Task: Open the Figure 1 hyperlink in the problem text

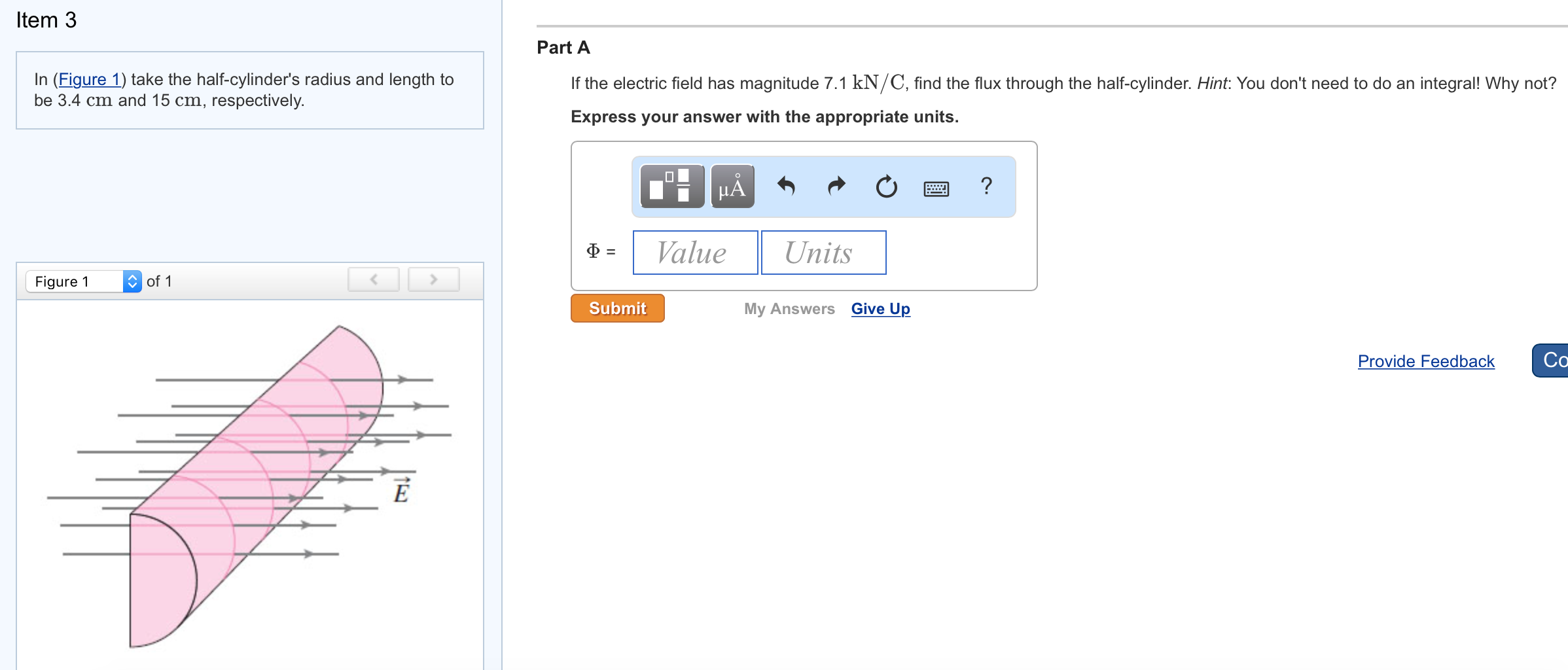Action: click(90, 79)
